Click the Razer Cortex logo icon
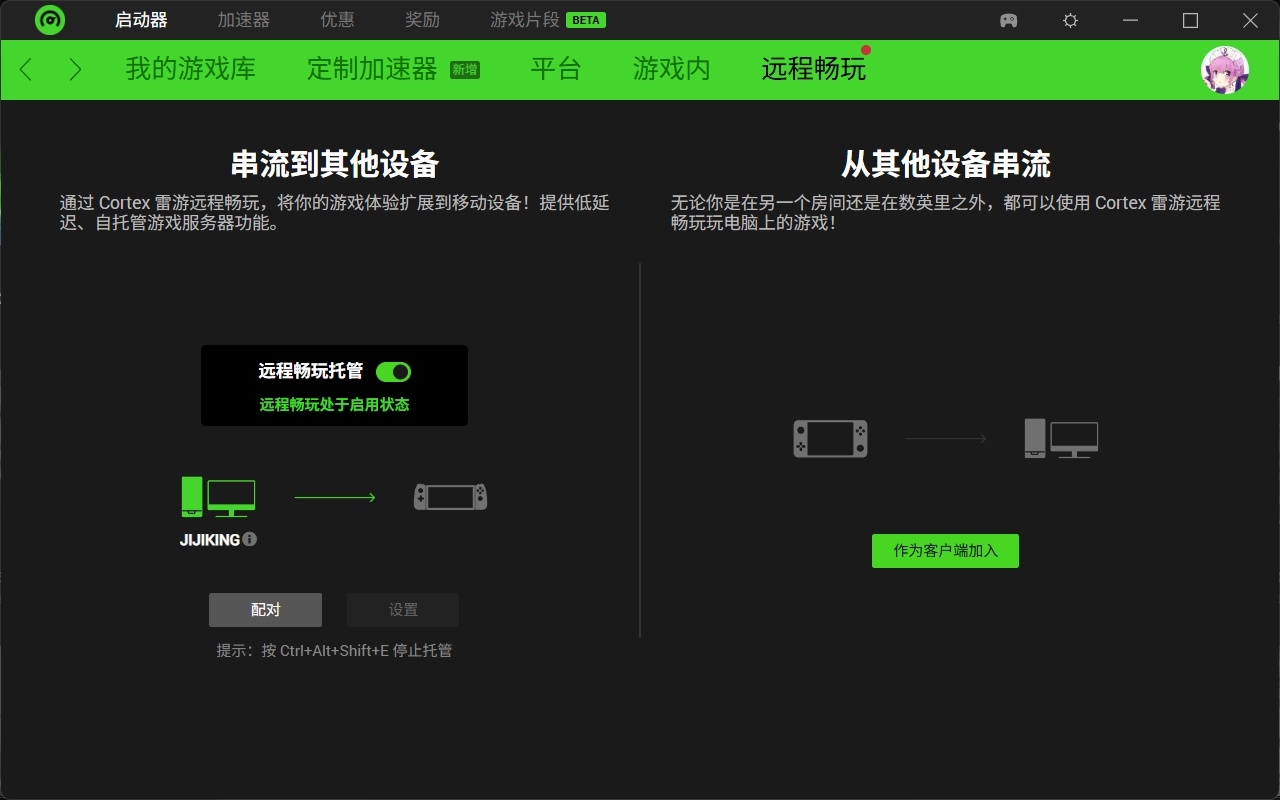1280x800 pixels. tap(50, 20)
